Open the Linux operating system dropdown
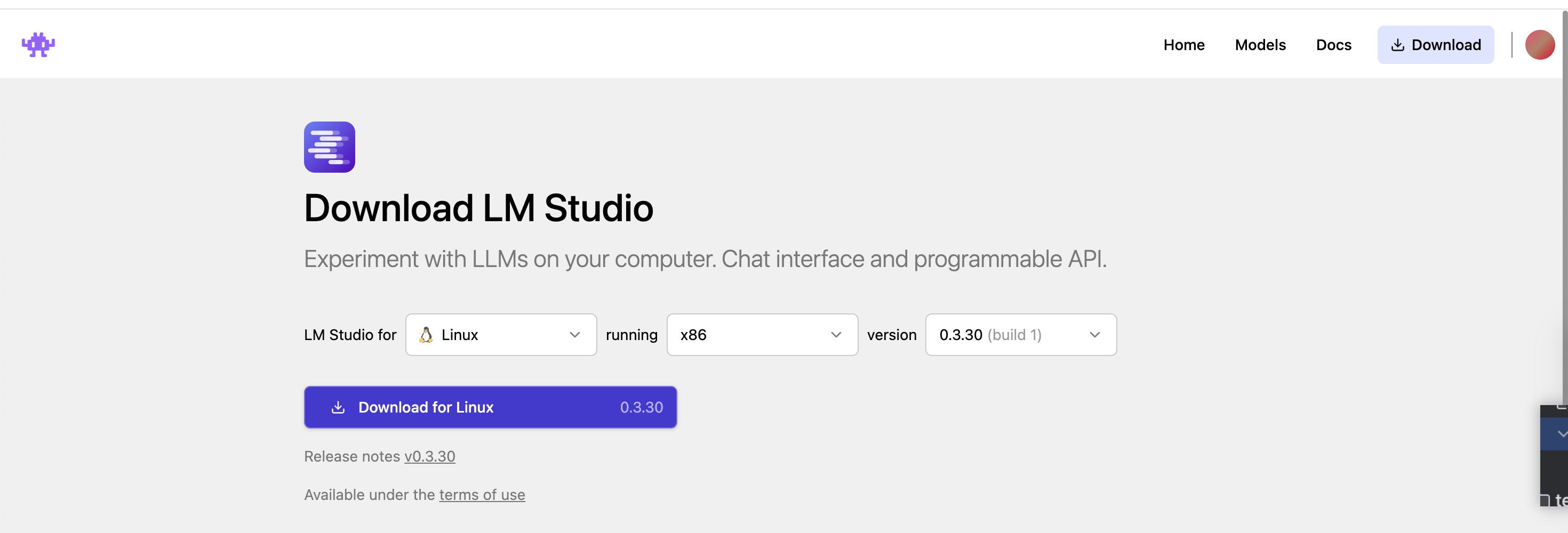This screenshot has height=533, width=1568. coord(501,335)
